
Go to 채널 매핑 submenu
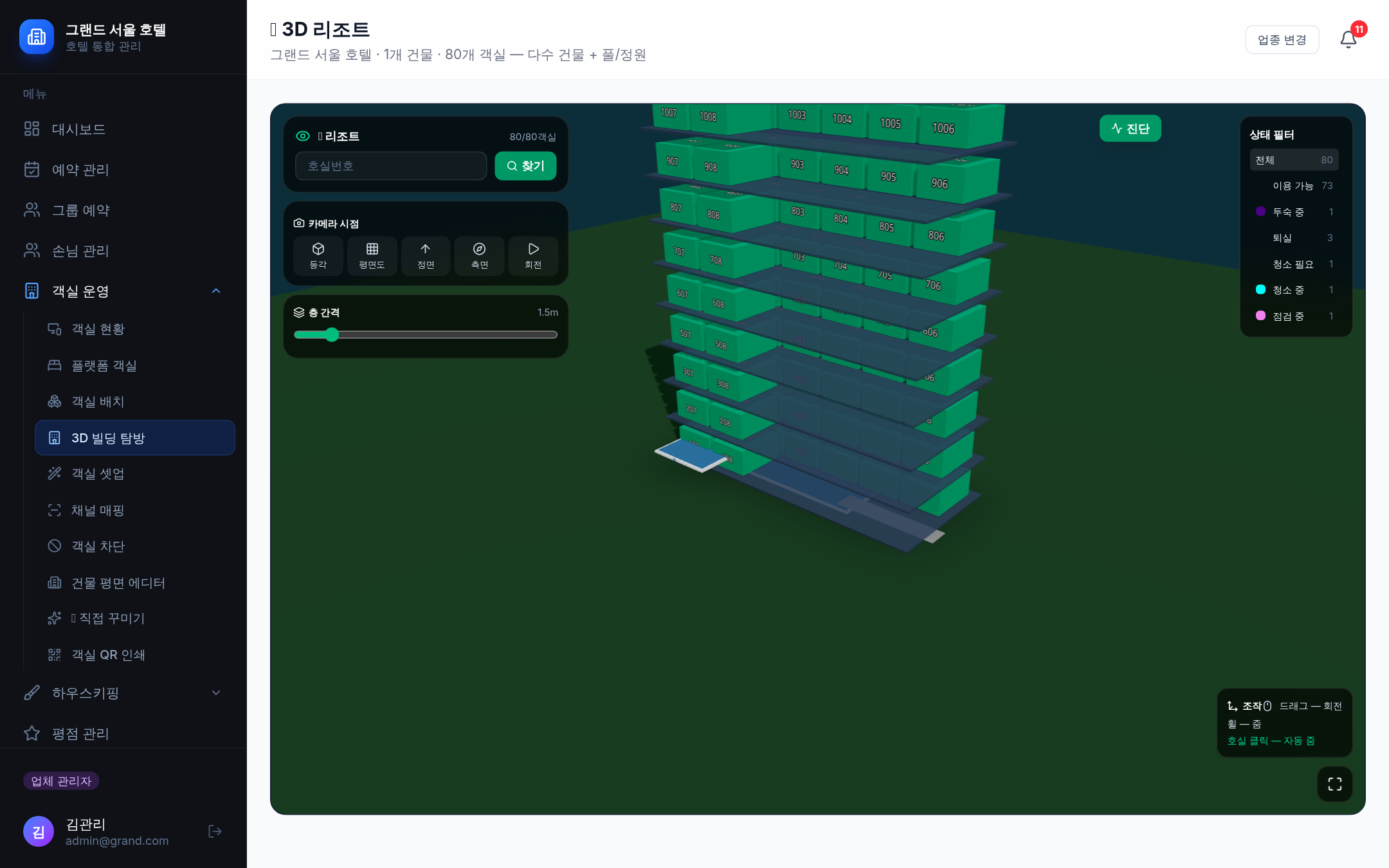point(135,511)
